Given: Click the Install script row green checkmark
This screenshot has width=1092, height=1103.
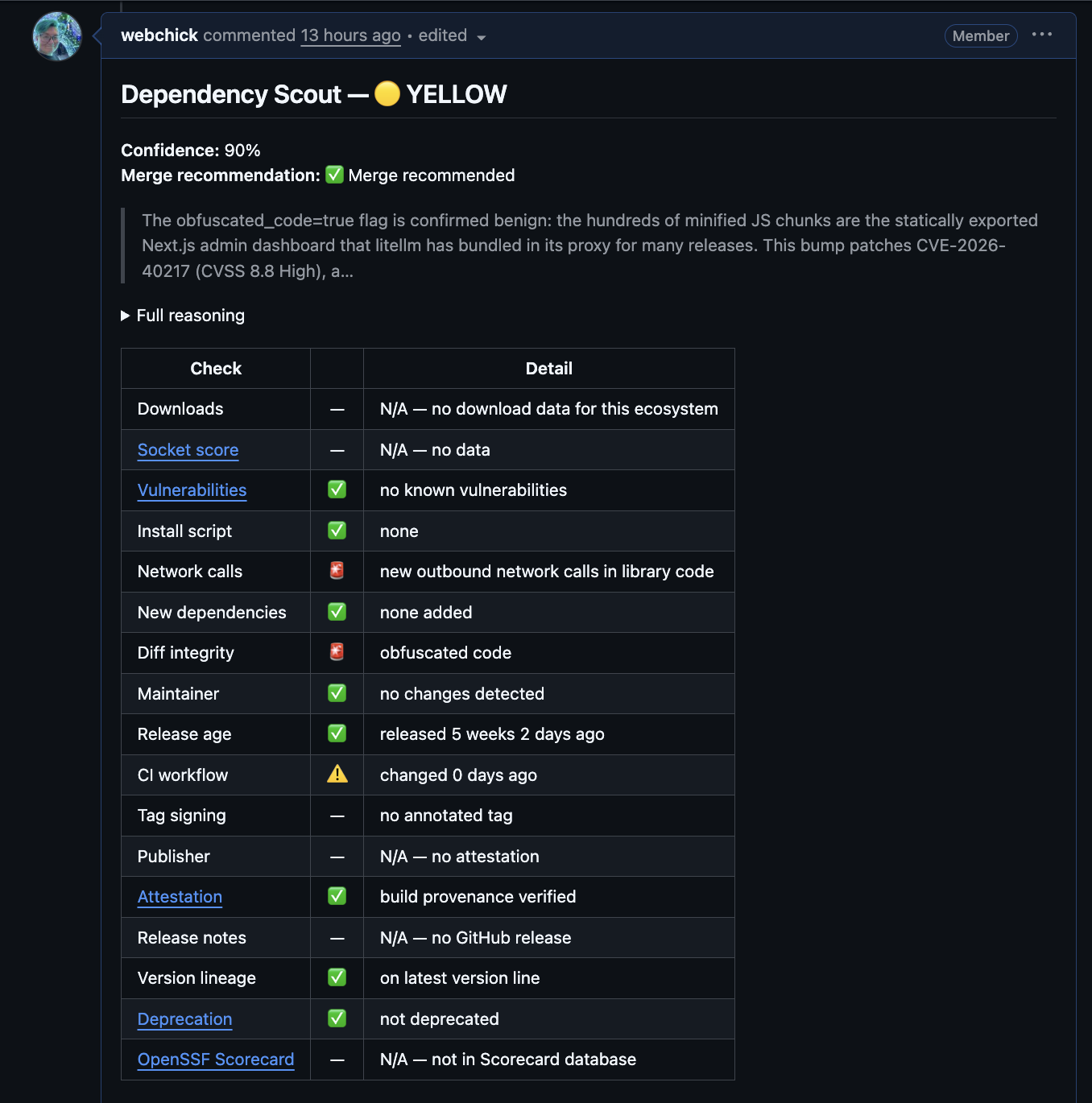Looking at the screenshot, I should pyautogui.click(x=337, y=531).
